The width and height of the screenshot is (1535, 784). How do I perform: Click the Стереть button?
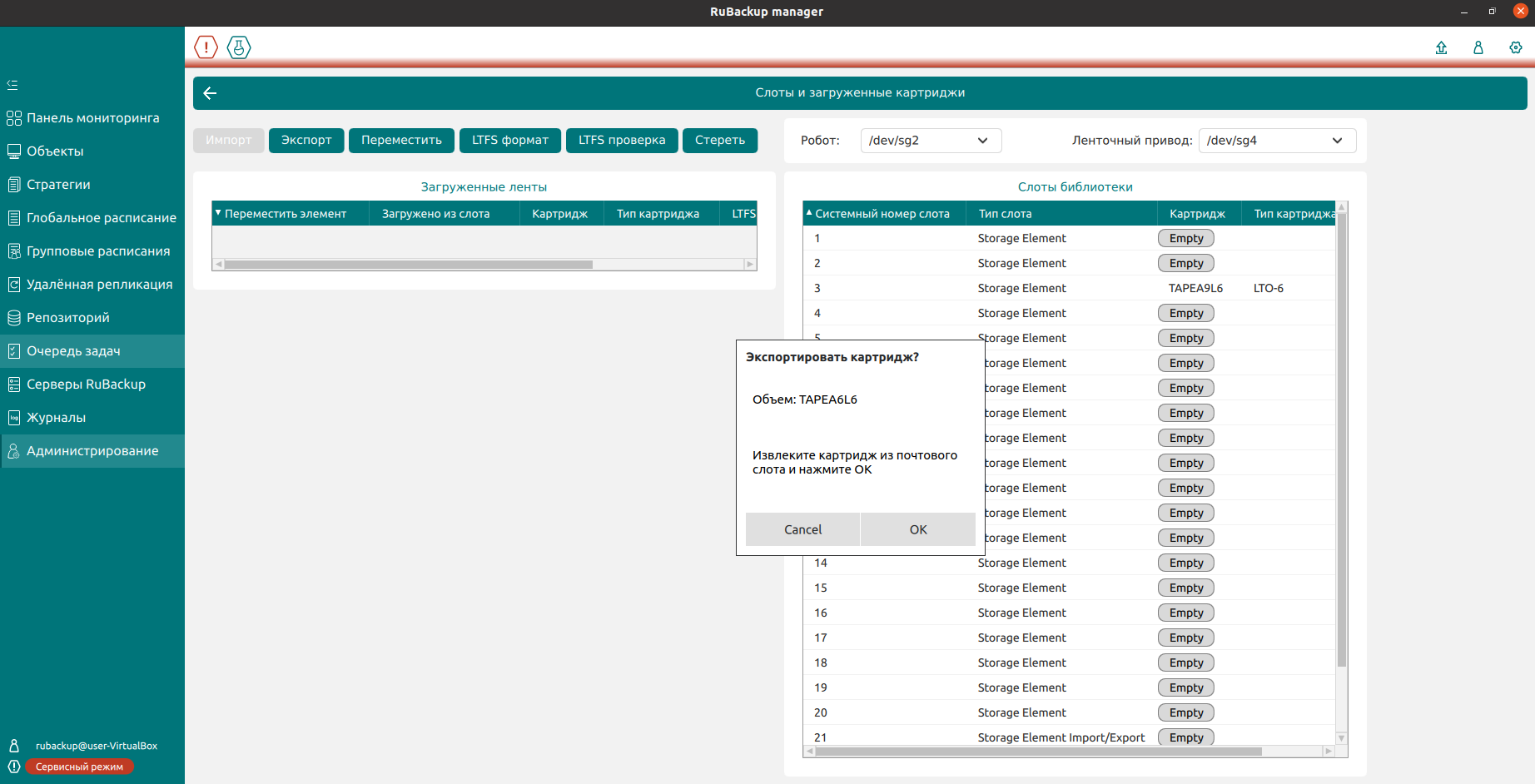[719, 141]
